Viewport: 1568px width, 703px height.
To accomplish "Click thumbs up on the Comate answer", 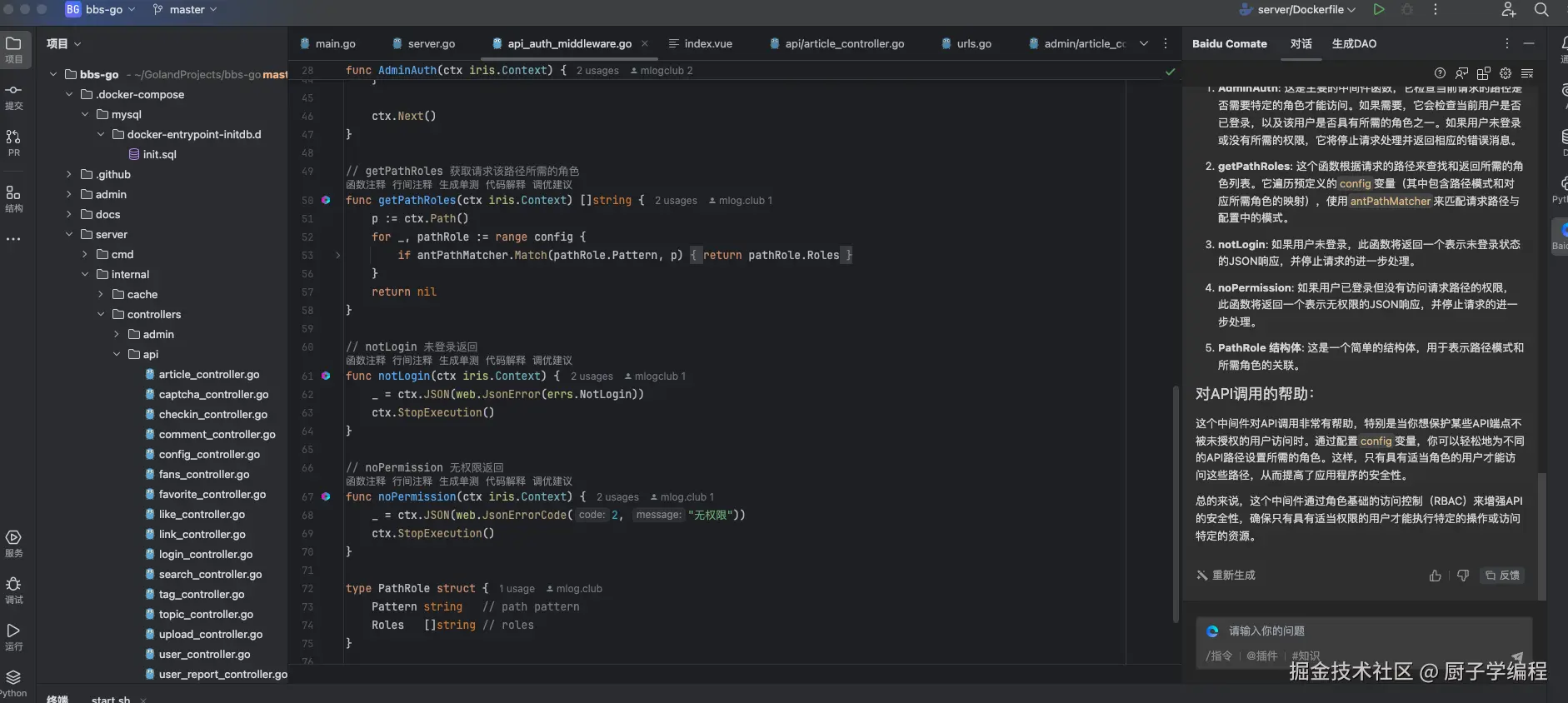I will coord(1435,576).
